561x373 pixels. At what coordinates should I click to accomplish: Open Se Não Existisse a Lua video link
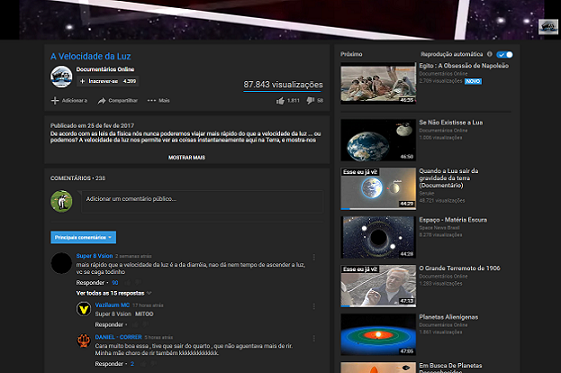point(451,122)
